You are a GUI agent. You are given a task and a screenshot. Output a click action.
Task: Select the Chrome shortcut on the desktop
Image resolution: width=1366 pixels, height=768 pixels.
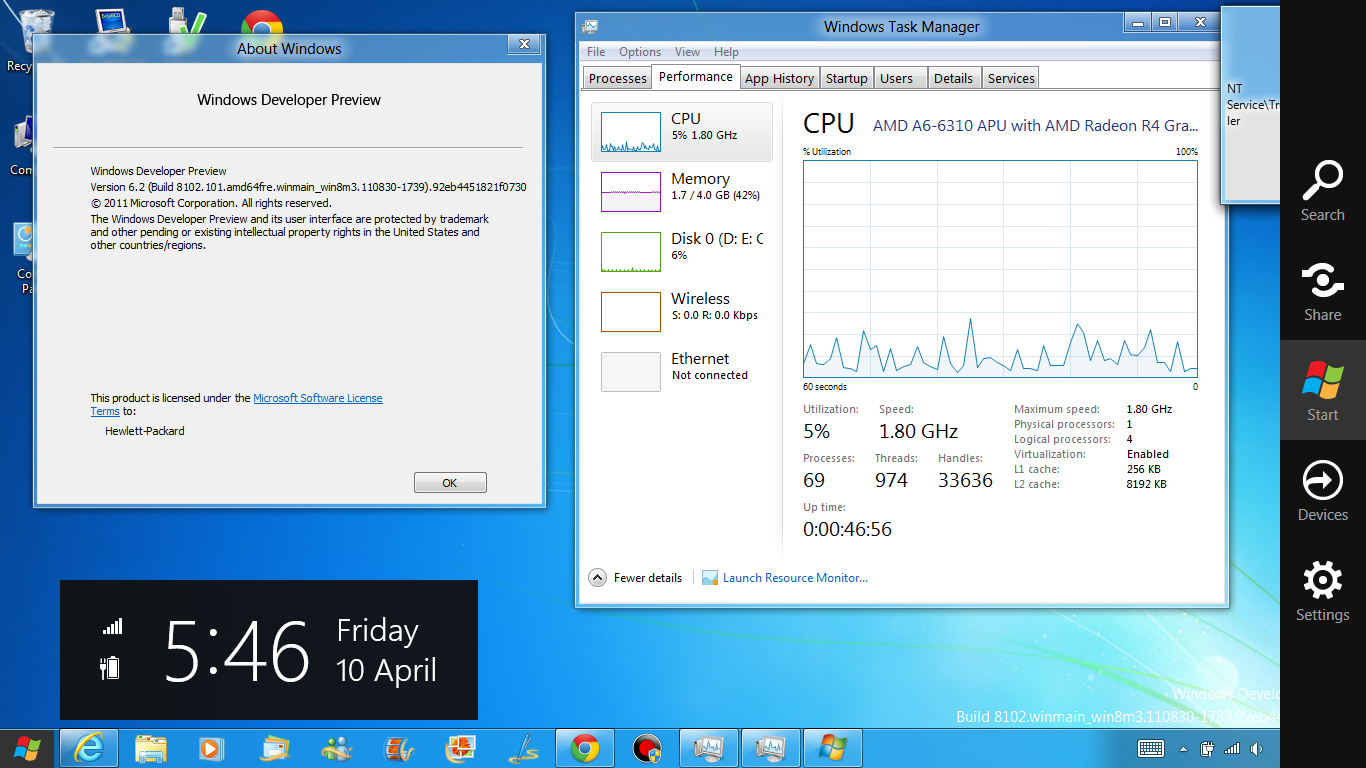pyautogui.click(x=261, y=23)
